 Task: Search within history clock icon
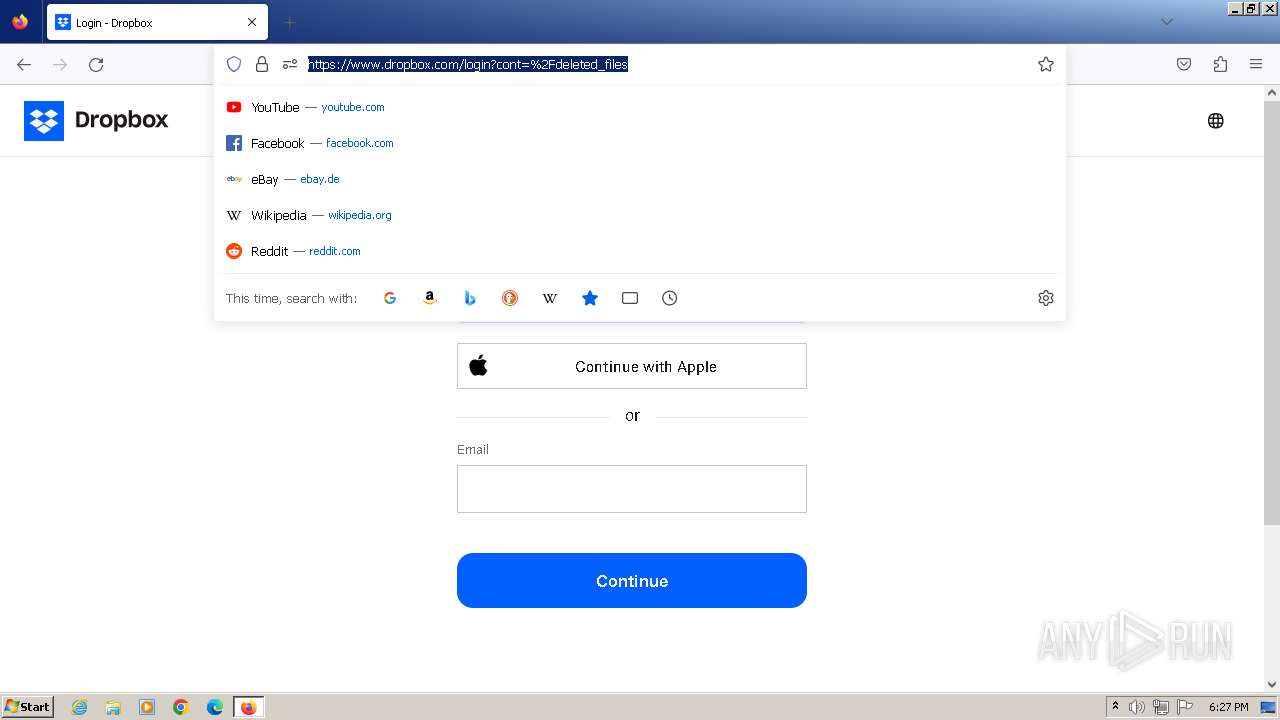tap(670, 298)
